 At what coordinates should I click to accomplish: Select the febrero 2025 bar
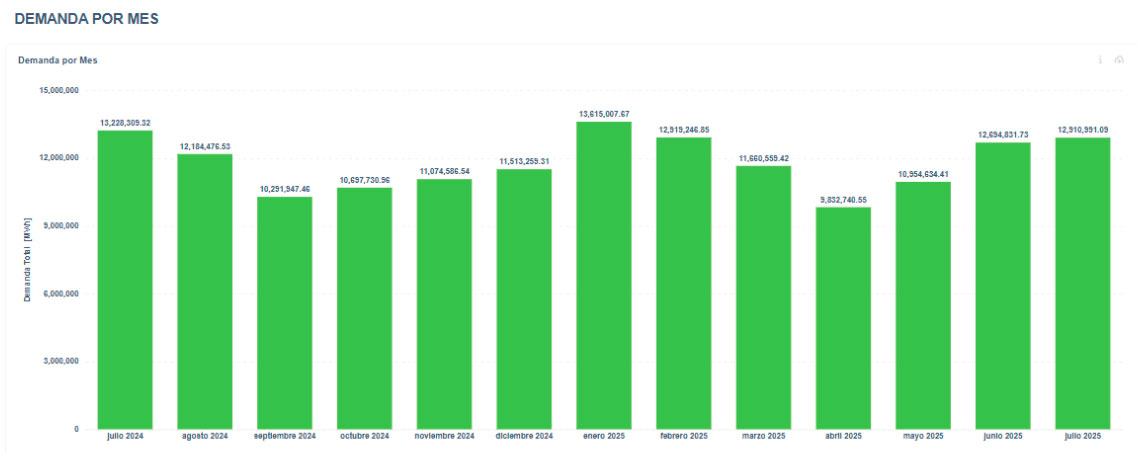[684, 283]
